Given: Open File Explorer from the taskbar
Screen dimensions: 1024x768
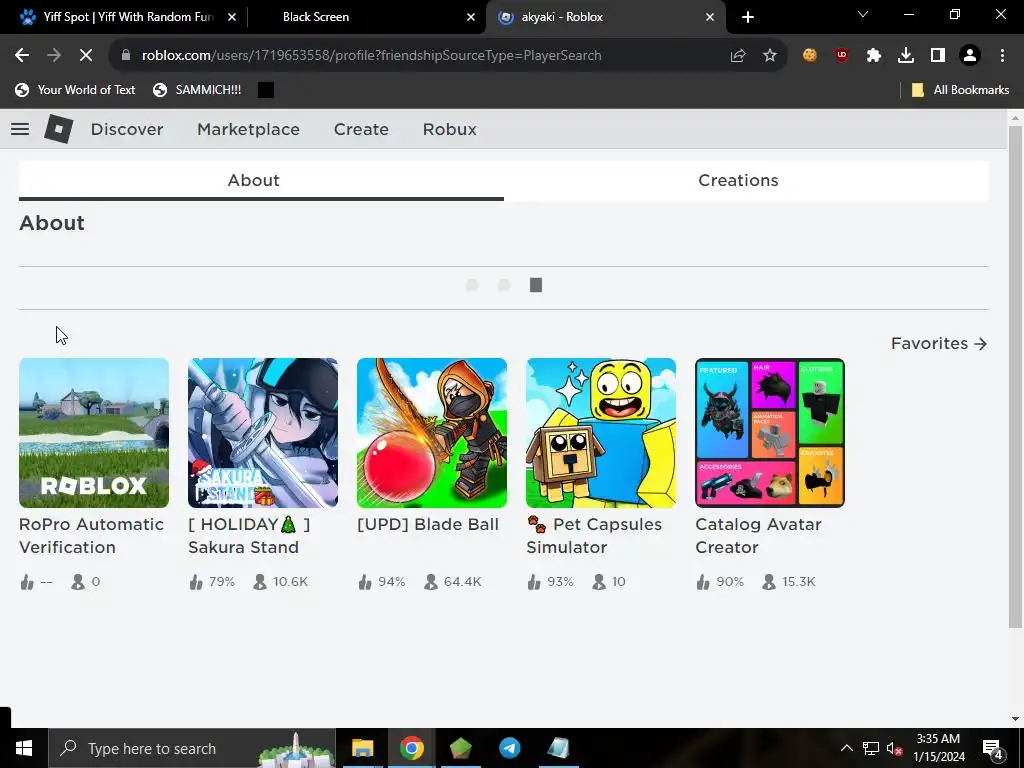Looking at the screenshot, I should (362, 748).
